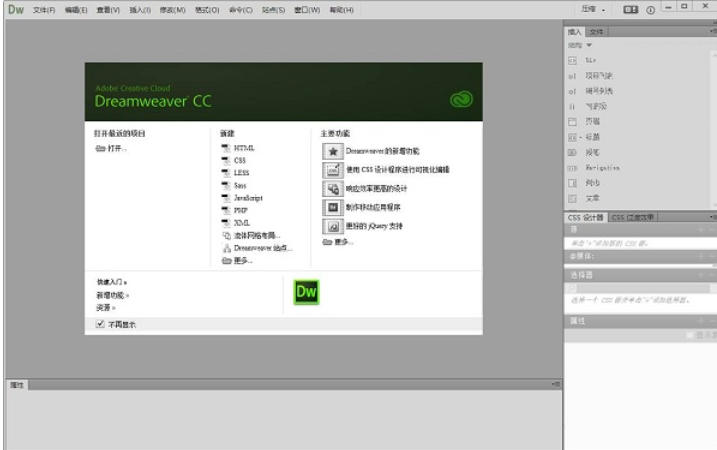Insert a 文章 article element
This screenshot has width=717, height=450.
point(583,198)
